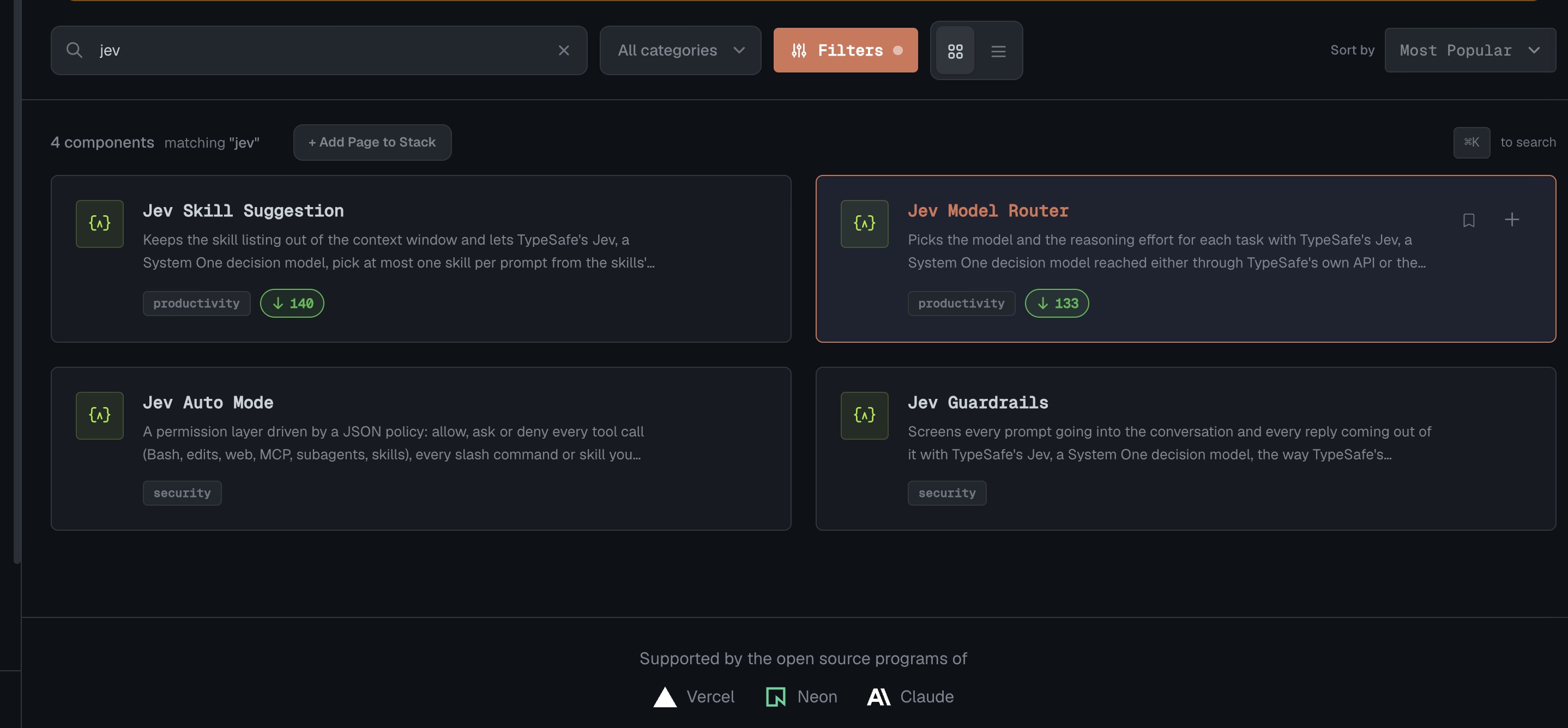
Task: Open Jev Skill Suggestion card title
Action: 243,211
